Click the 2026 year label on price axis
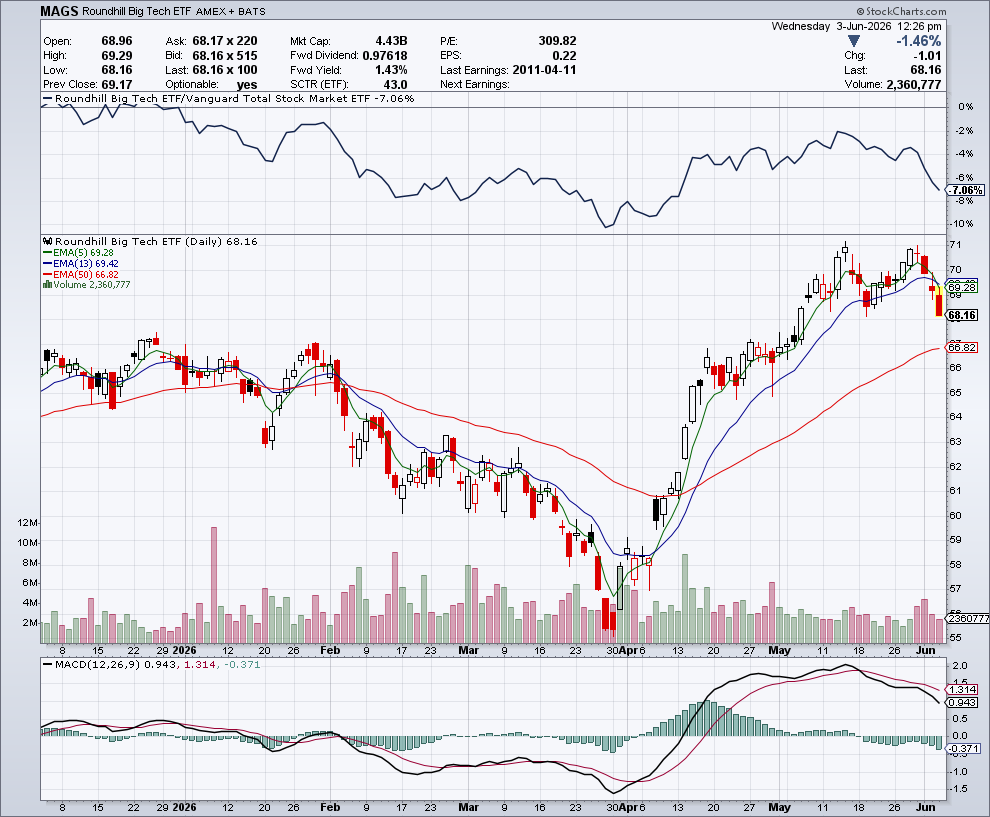Image resolution: width=990 pixels, height=817 pixels. (184, 650)
